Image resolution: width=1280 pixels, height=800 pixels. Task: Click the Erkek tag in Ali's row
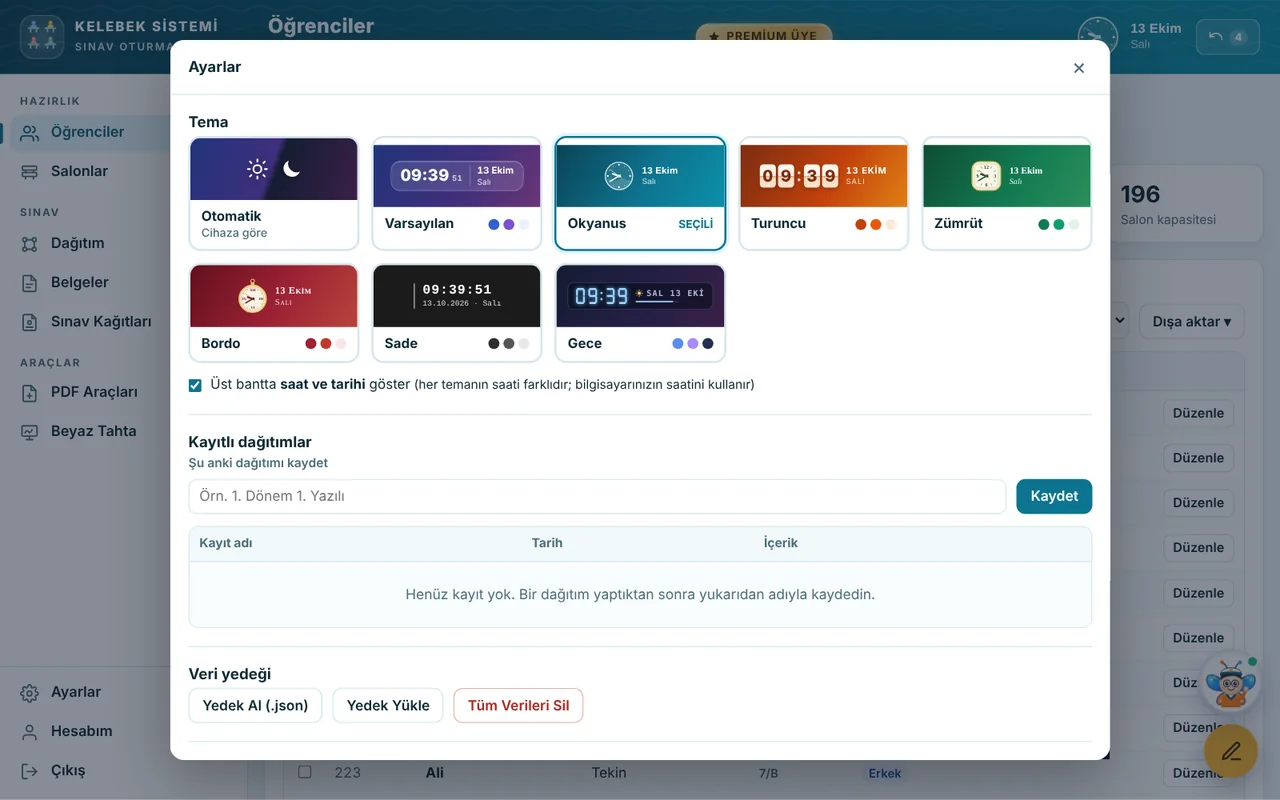click(885, 773)
